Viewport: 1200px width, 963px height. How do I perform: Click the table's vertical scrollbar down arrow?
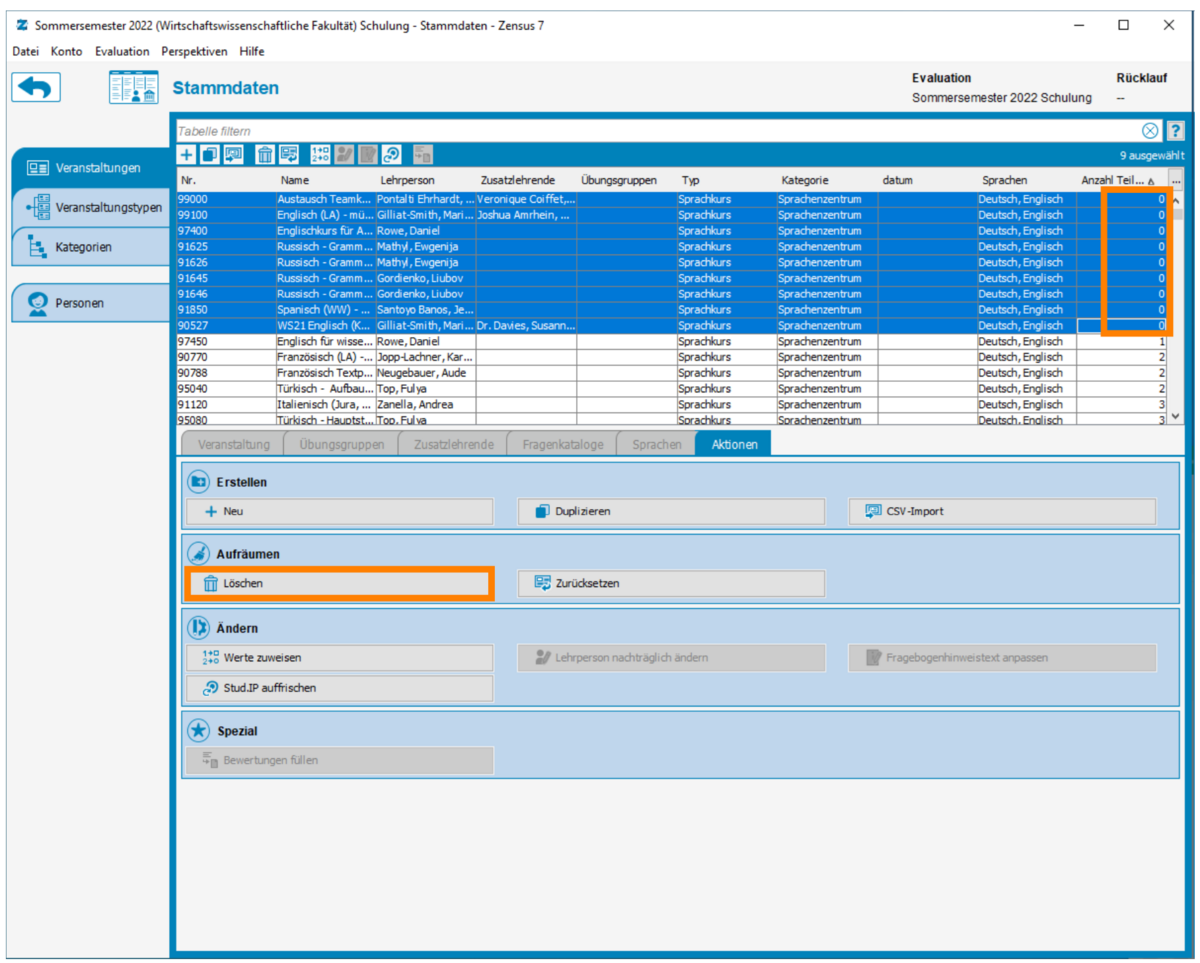pyautogui.click(x=1176, y=417)
